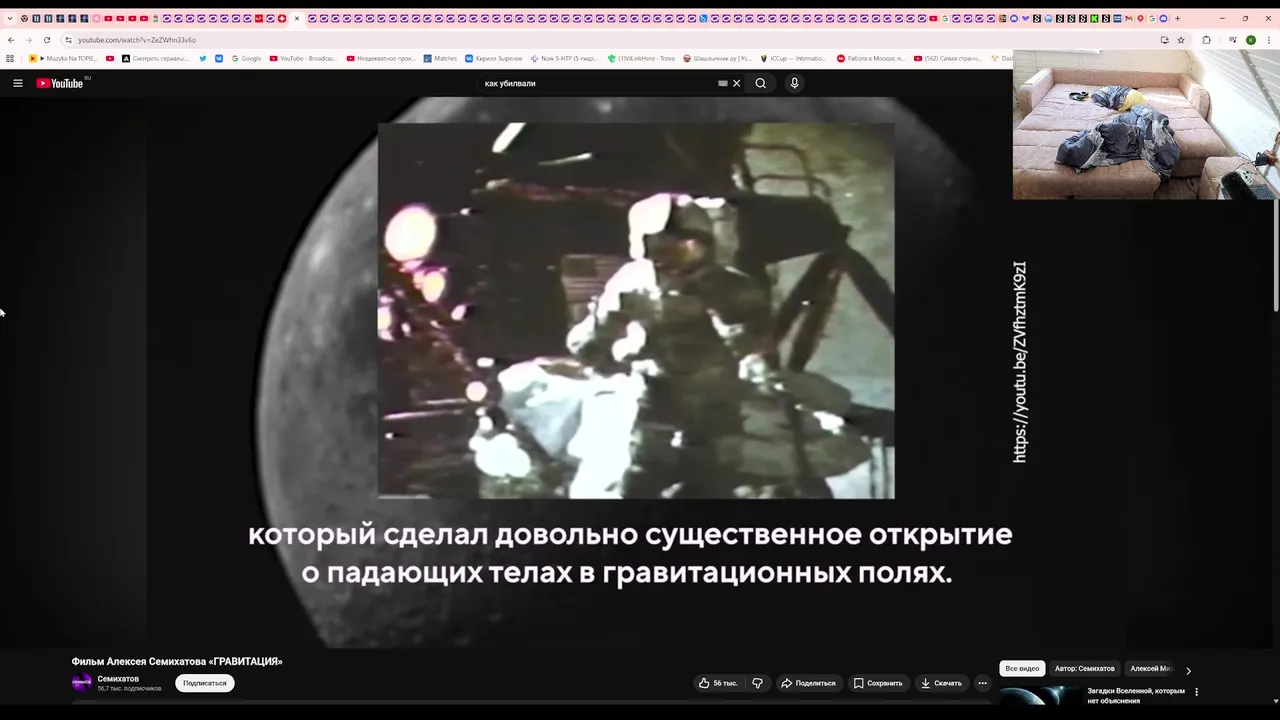Open the Chrome three-dot menu
Viewport: 1280px width, 720px height.
pos(1270,40)
